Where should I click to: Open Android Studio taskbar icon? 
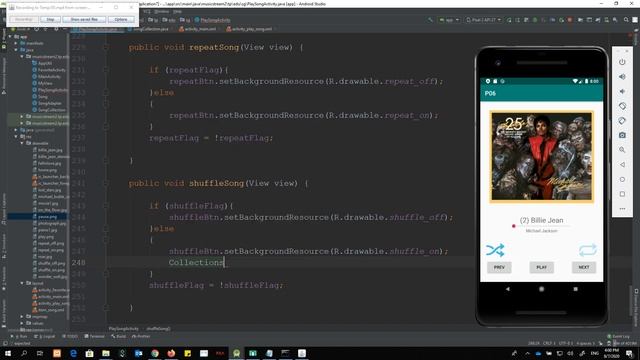pos(236,353)
